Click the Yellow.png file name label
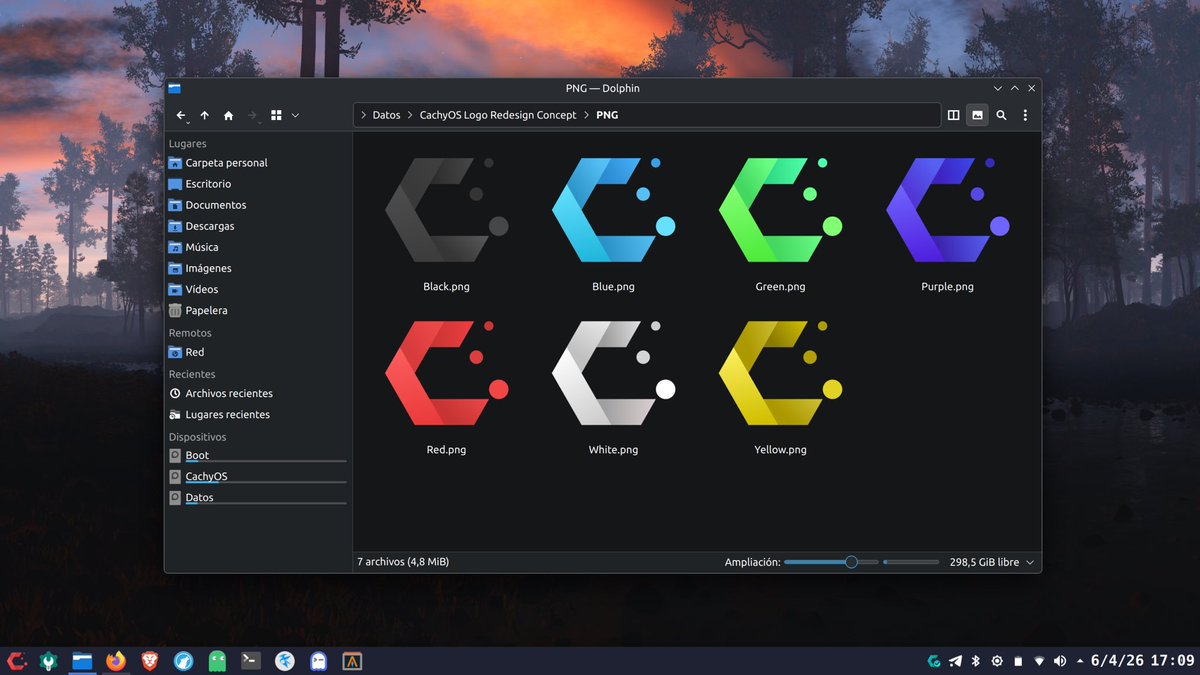Image resolution: width=1200 pixels, height=675 pixels. click(x=780, y=450)
